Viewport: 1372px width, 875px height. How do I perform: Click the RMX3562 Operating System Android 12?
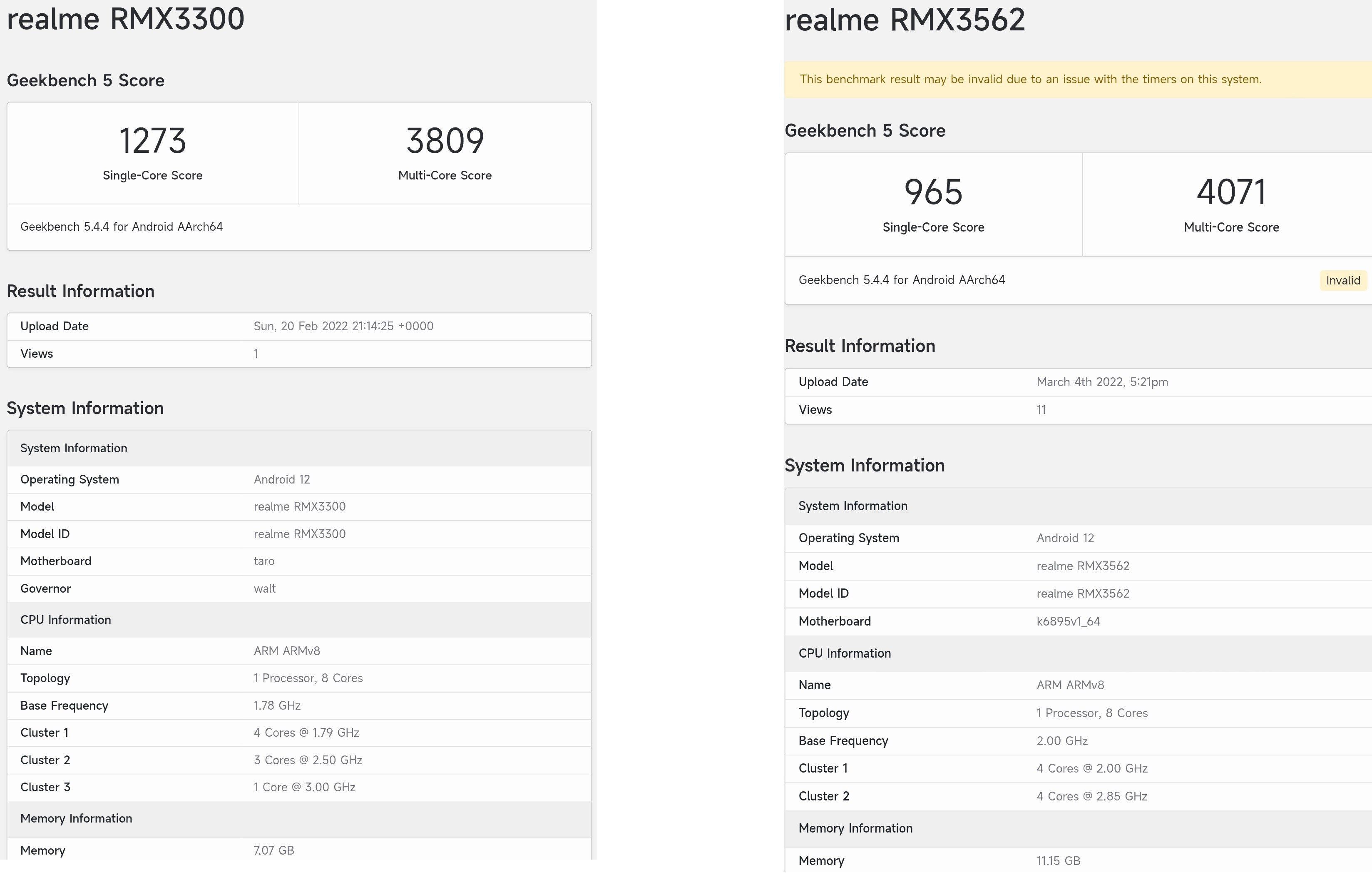coord(1065,538)
